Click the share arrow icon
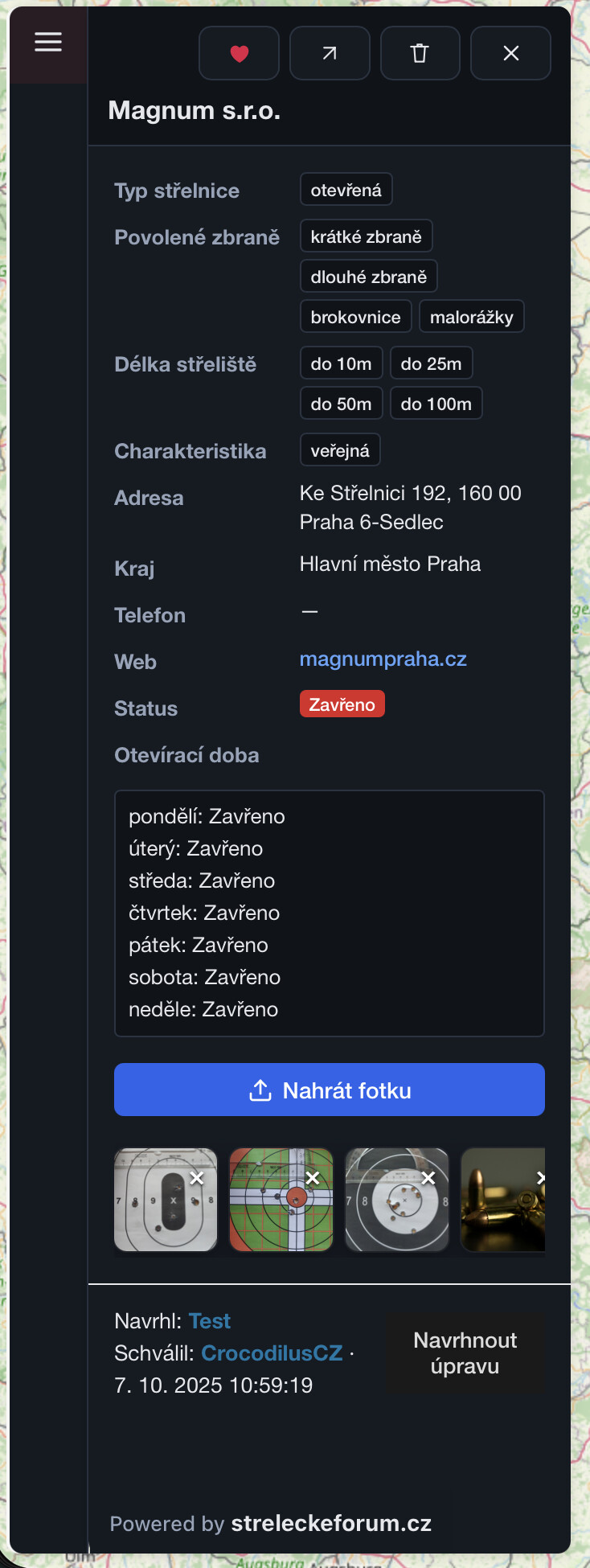The height and width of the screenshot is (1568, 590). pos(330,53)
